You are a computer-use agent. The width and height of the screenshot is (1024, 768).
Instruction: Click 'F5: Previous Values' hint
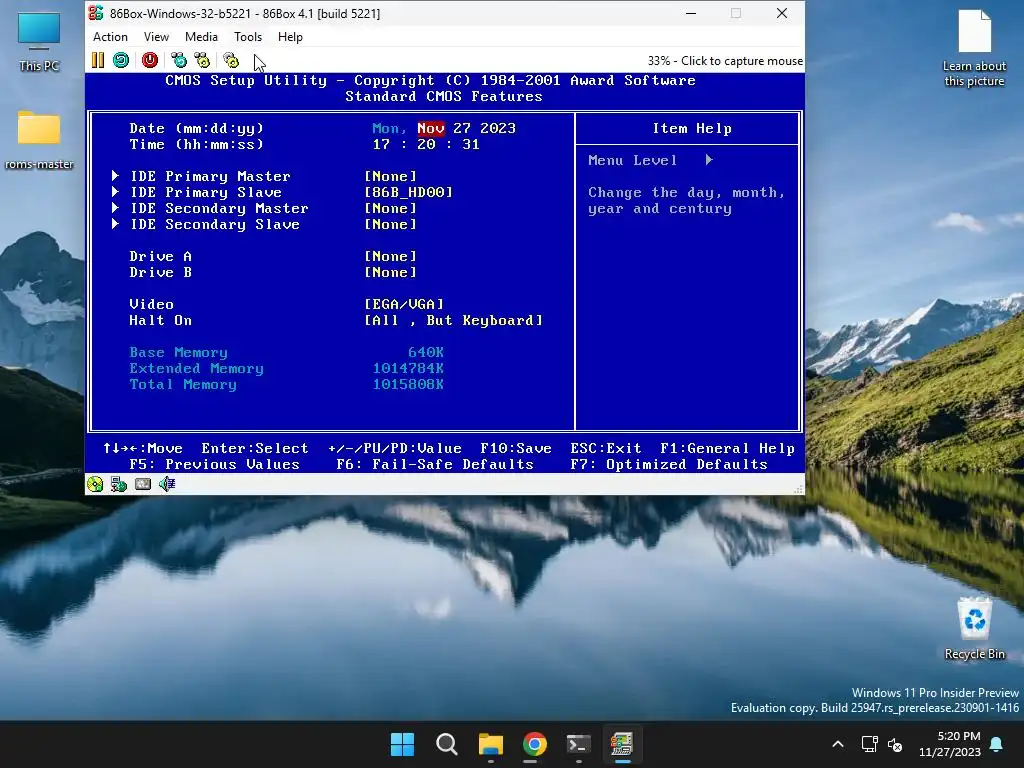215,464
